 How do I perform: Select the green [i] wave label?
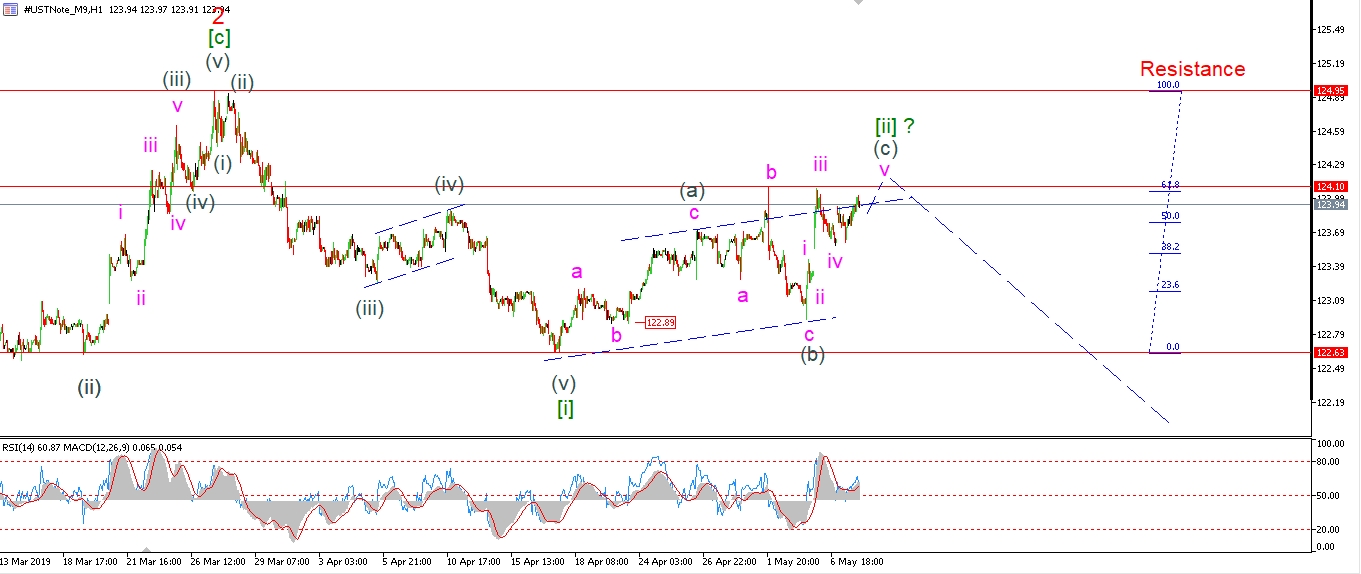tap(565, 408)
